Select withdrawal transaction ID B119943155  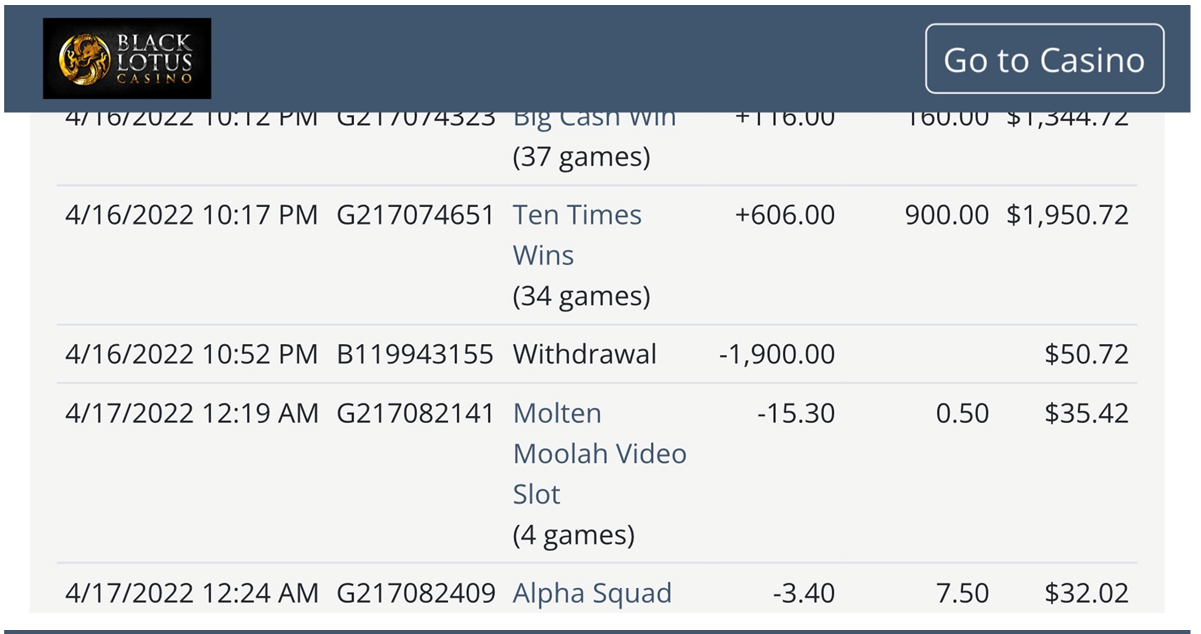415,354
